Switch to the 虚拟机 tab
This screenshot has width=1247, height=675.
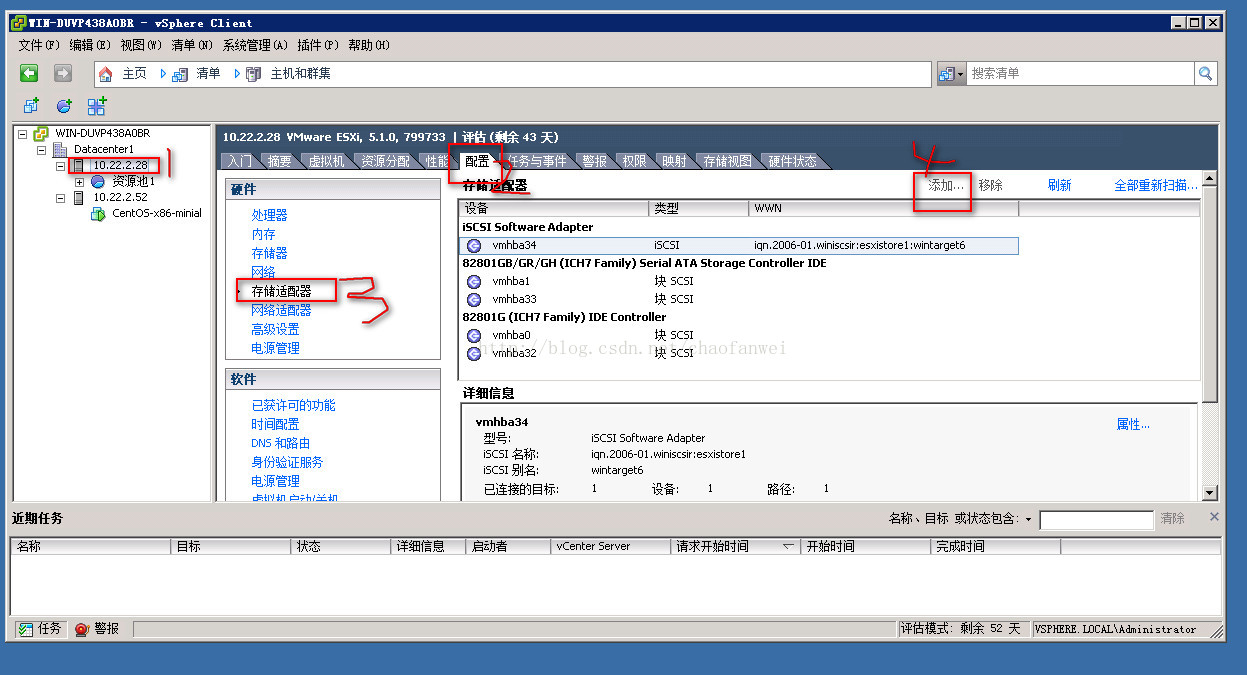(326, 161)
